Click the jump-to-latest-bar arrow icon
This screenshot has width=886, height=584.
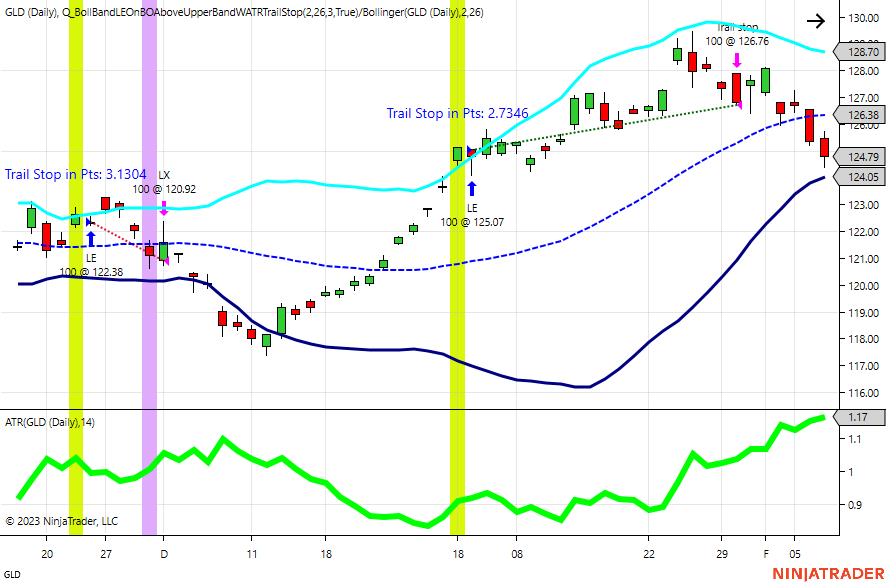(x=815, y=20)
